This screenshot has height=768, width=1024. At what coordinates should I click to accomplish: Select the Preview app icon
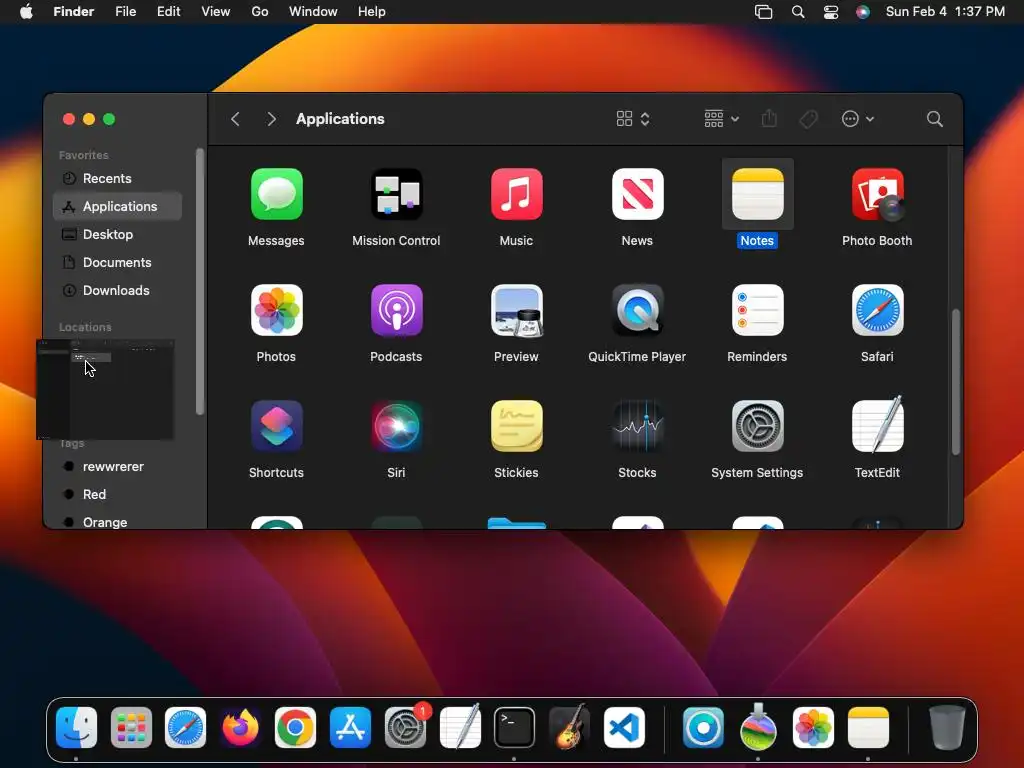coord(517,310)
